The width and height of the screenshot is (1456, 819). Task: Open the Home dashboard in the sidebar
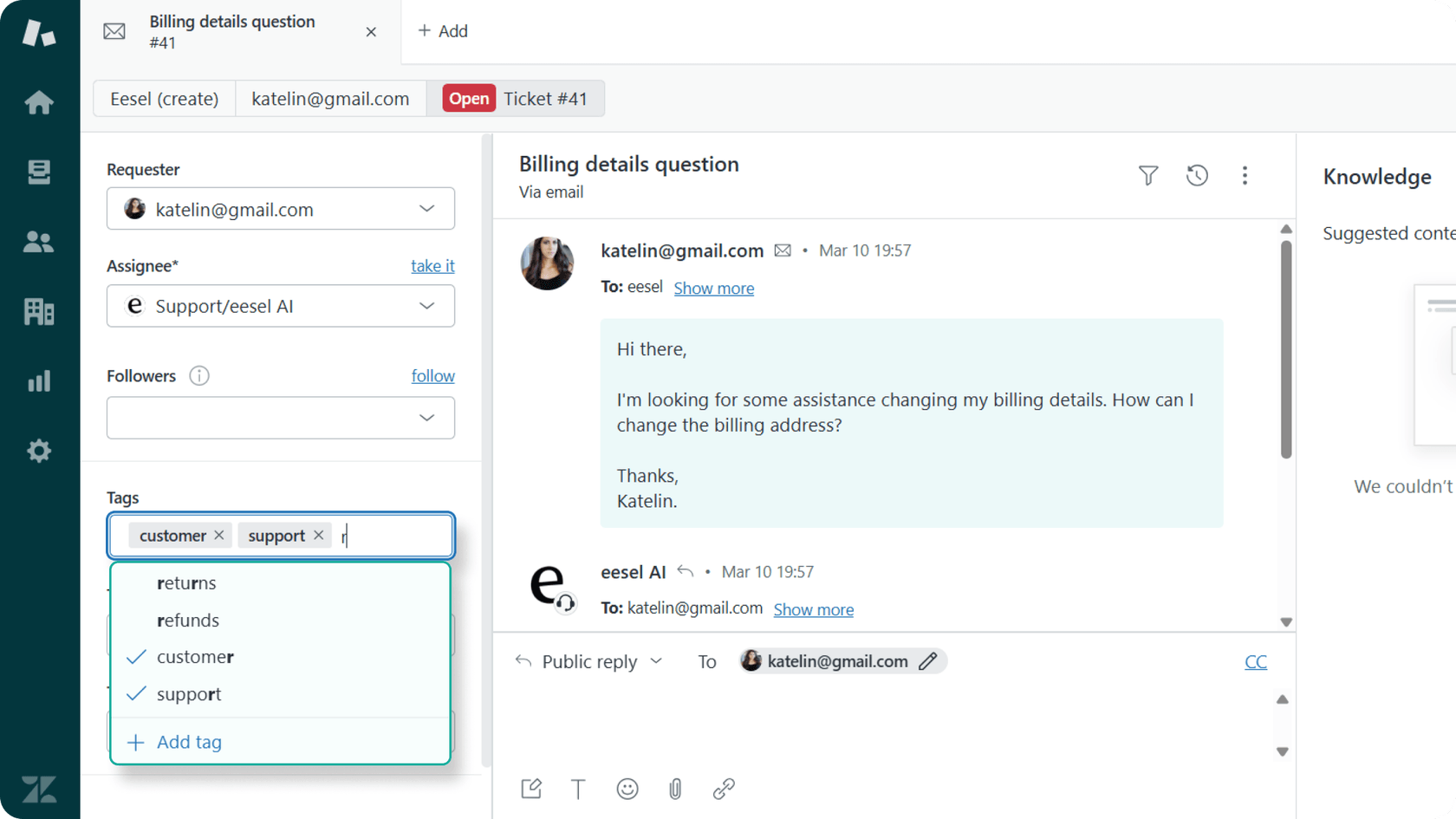click(39, 102)
